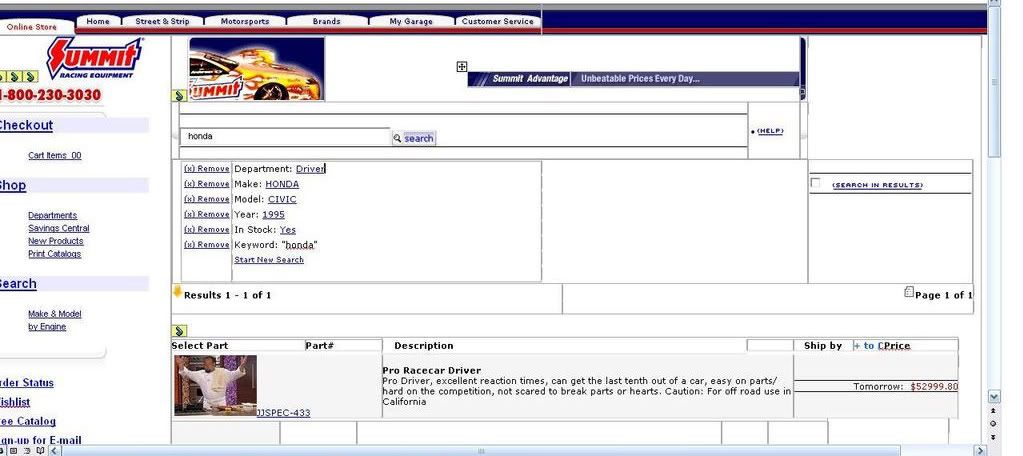Click the magnifying glass search icon
The height and width of the screenshot is (456, 1023).
397,138
